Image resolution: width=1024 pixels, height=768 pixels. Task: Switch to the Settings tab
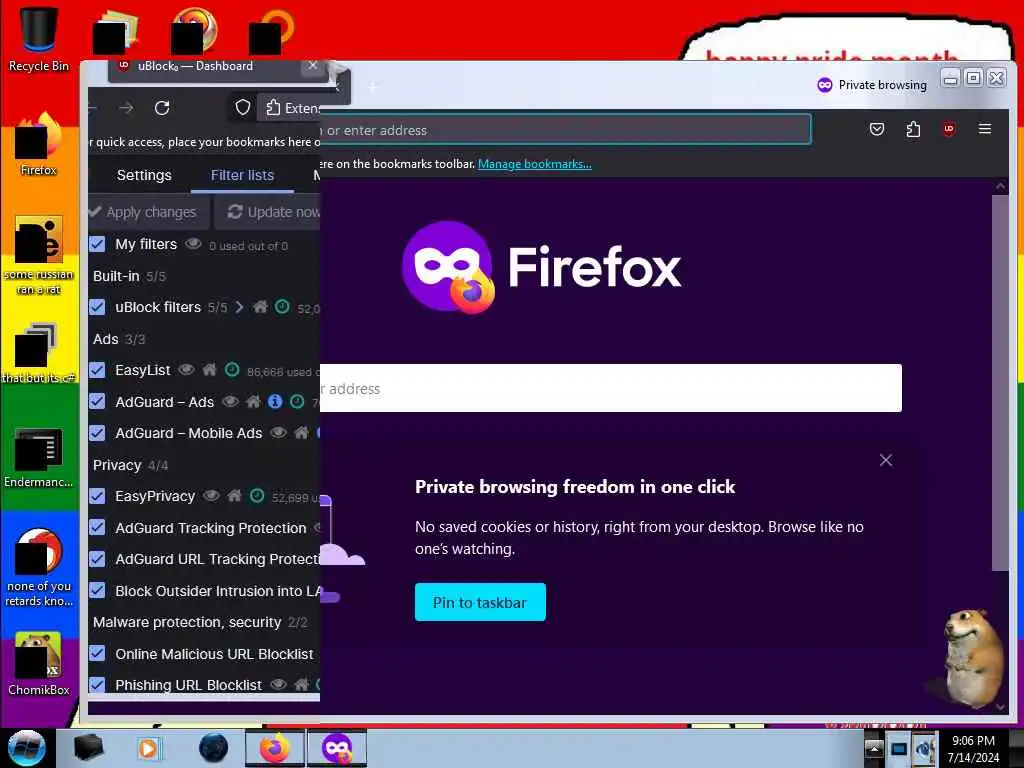[144, 175]
